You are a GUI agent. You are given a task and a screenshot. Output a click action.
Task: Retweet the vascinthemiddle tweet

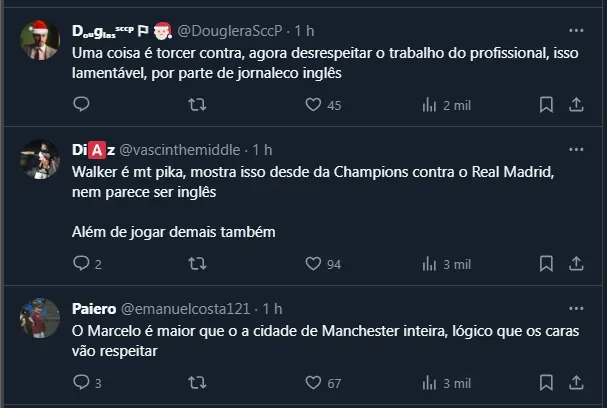tap(198, 264)
